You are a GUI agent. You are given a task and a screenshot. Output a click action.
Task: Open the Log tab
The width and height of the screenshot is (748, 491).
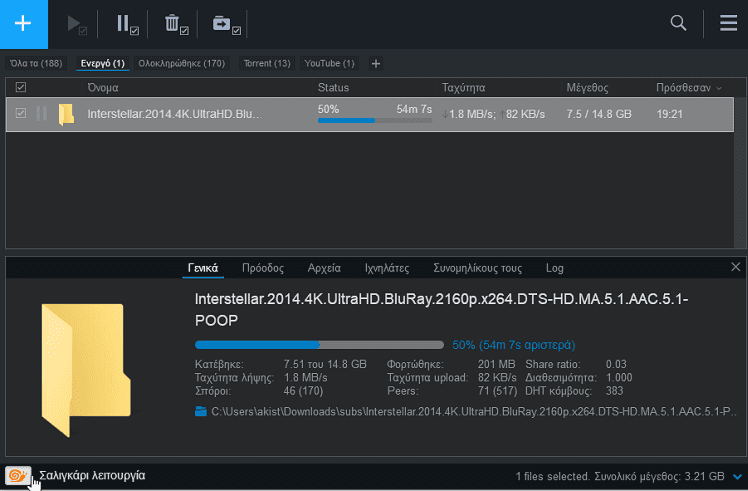[x=554, y=268]
